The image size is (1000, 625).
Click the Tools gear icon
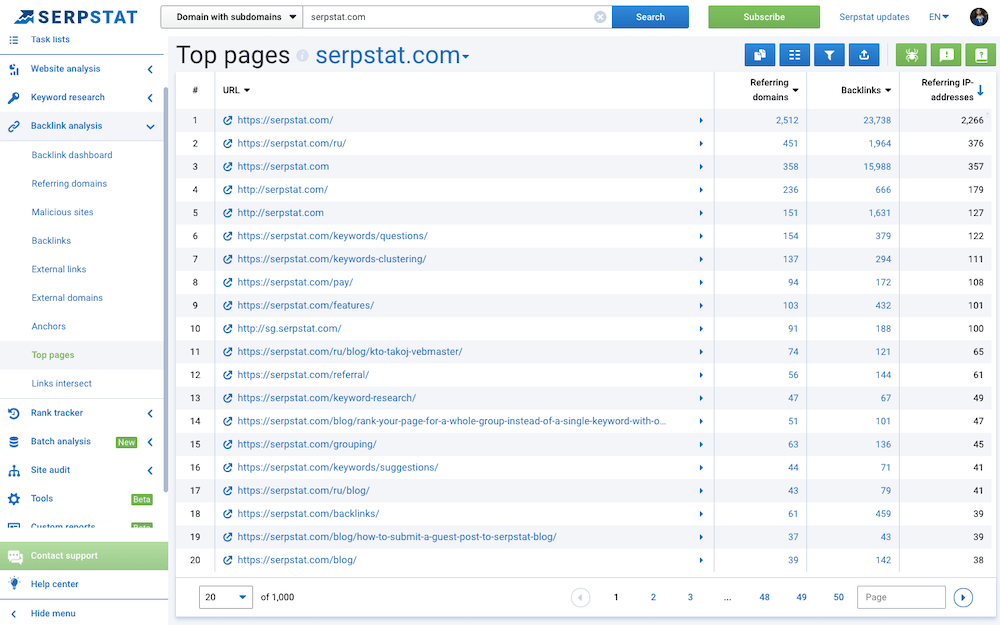coord(13,499)
